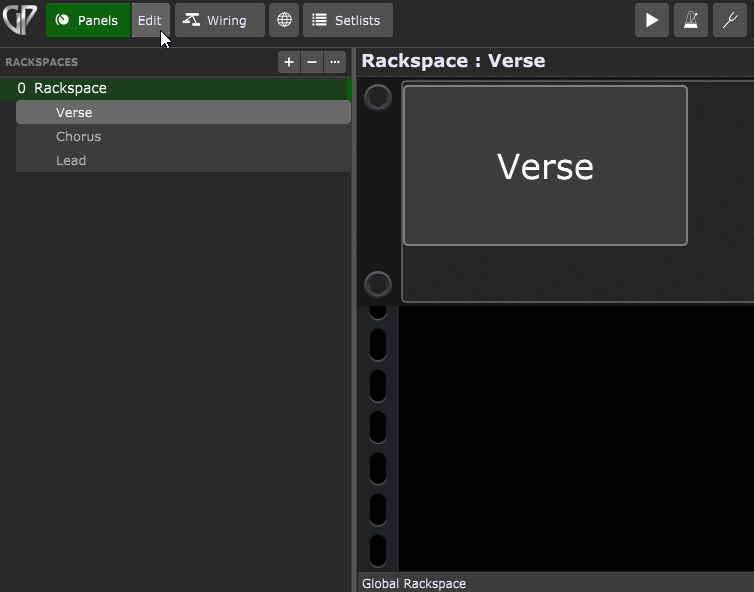
Task: Open the rackspaces more options menu
Action: [x=335, y=62]
